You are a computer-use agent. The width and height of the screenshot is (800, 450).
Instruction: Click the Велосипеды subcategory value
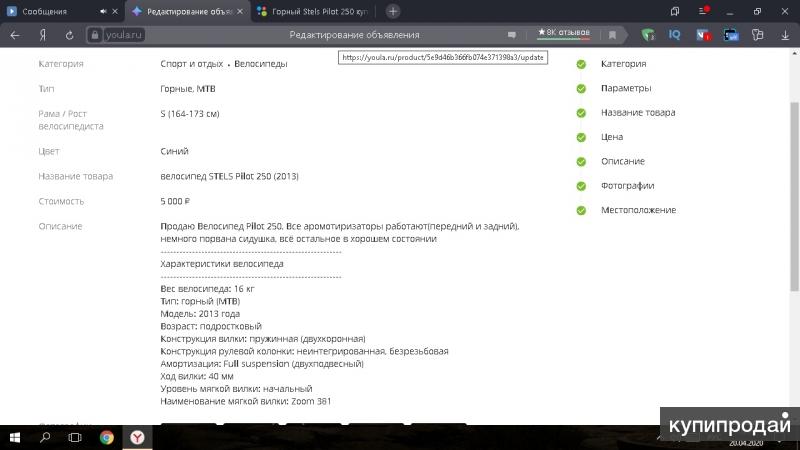[261, 64]
